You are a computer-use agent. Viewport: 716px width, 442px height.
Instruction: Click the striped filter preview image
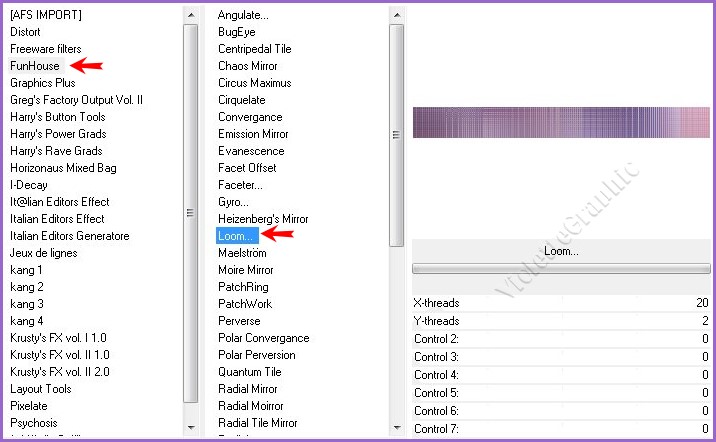(x=561, y=122)
